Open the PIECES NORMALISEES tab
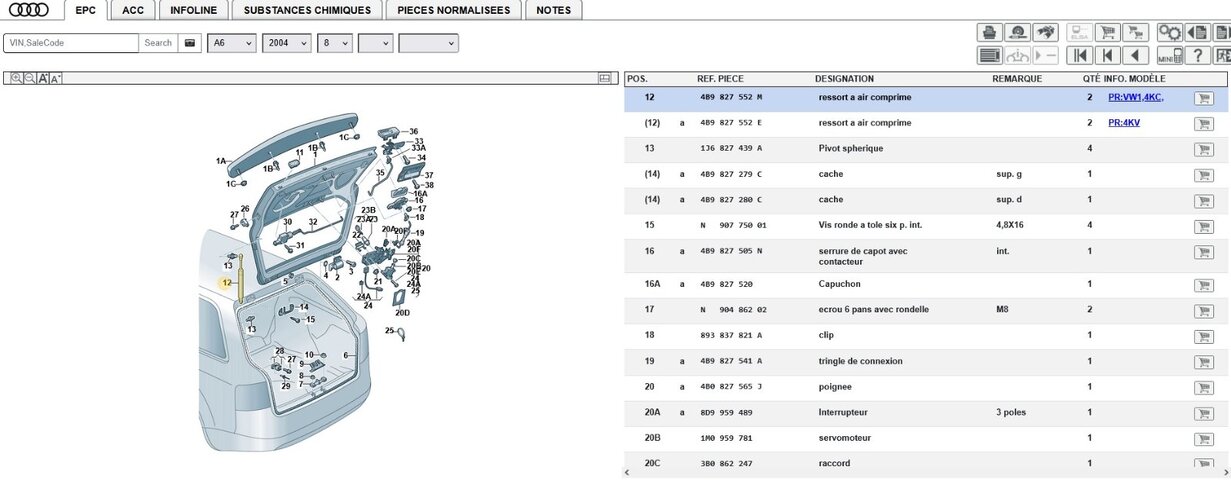Screen dimensions: 1231x480 pos(453,10)
